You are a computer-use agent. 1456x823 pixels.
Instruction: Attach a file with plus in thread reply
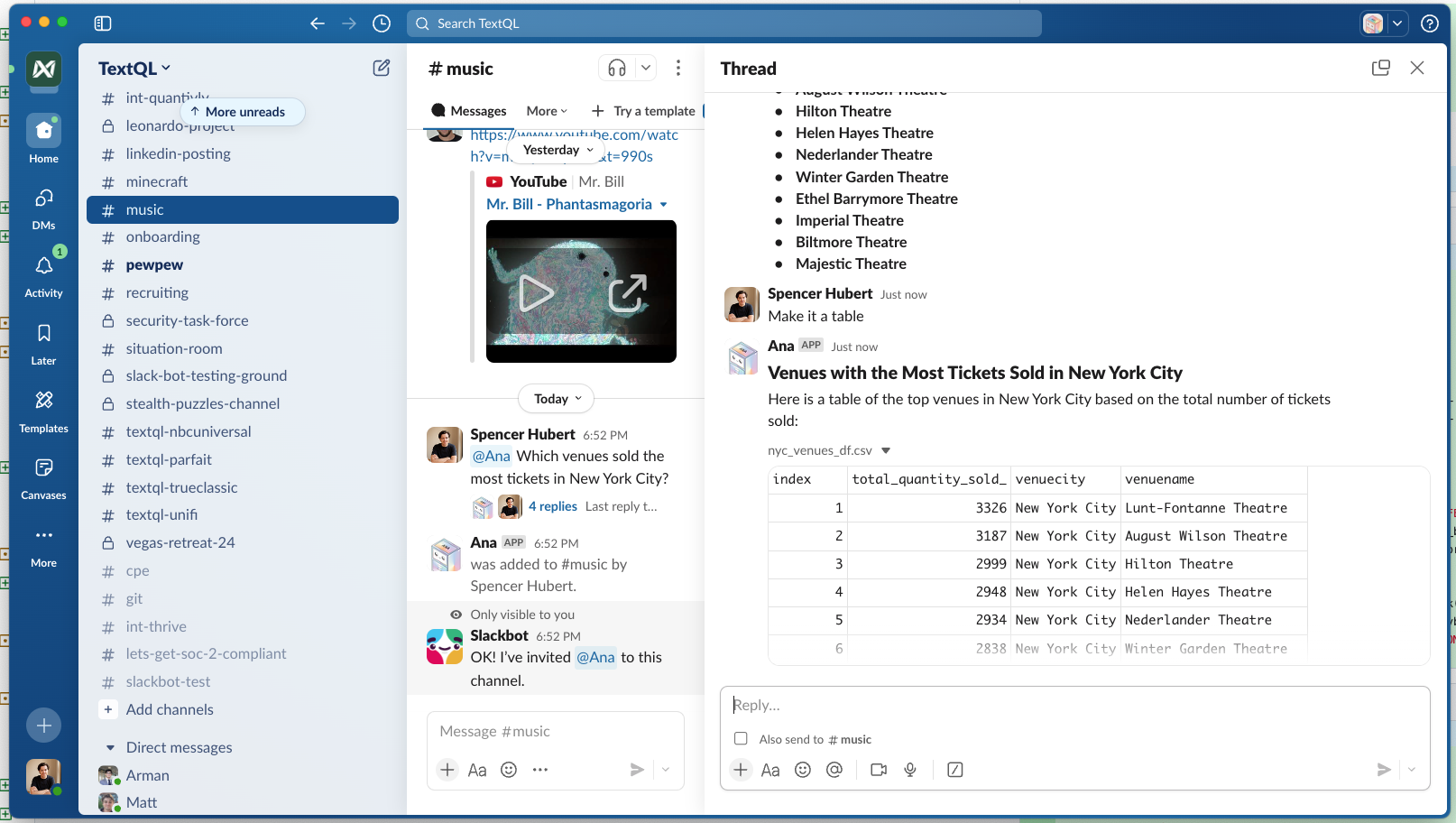[x=741, y=770]
